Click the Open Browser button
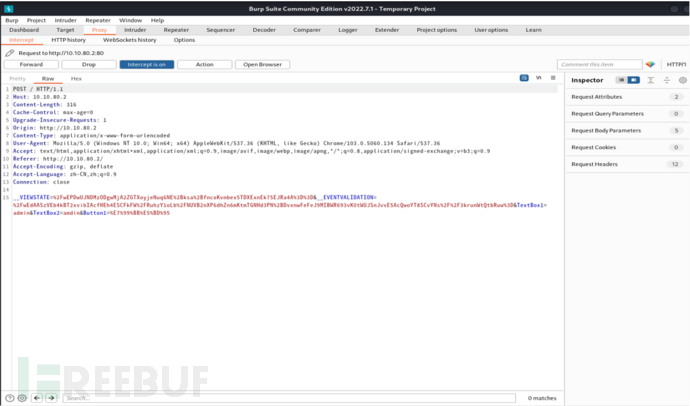Screen dimensions: 690x406 pos(262,65)
